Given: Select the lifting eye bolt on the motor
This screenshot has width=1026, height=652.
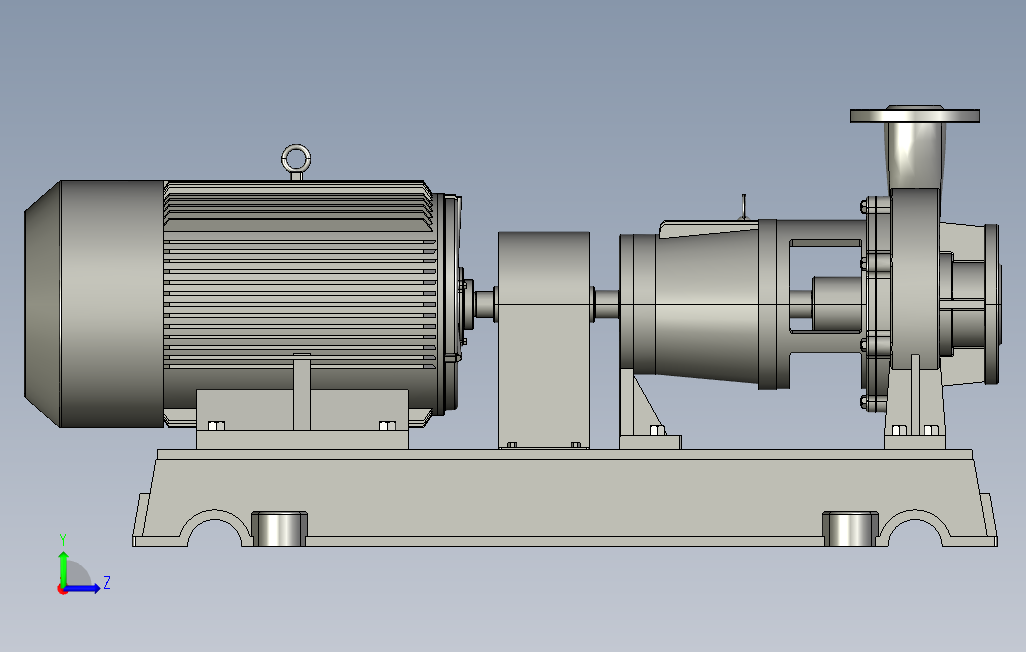Looking at the screenshot, I should pos(296,162).
